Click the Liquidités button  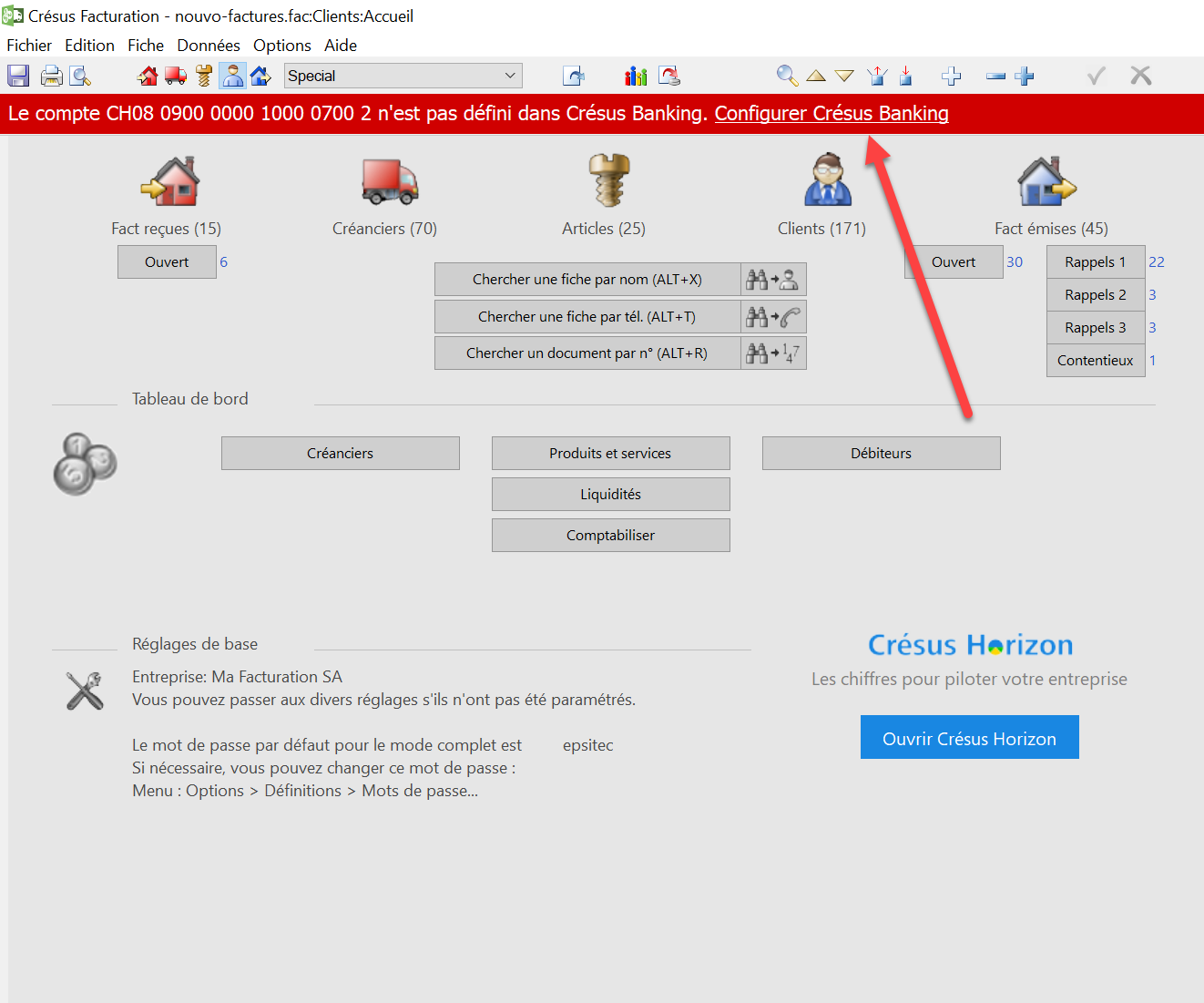611,495
